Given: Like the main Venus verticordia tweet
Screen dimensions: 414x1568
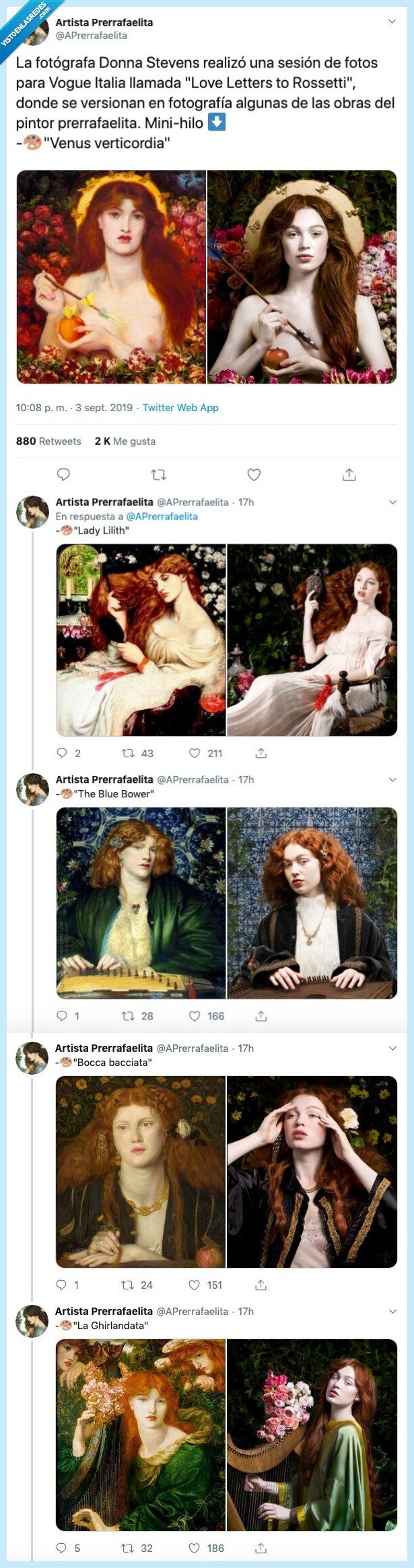Looking at the screenshot, I should point(253,474).
